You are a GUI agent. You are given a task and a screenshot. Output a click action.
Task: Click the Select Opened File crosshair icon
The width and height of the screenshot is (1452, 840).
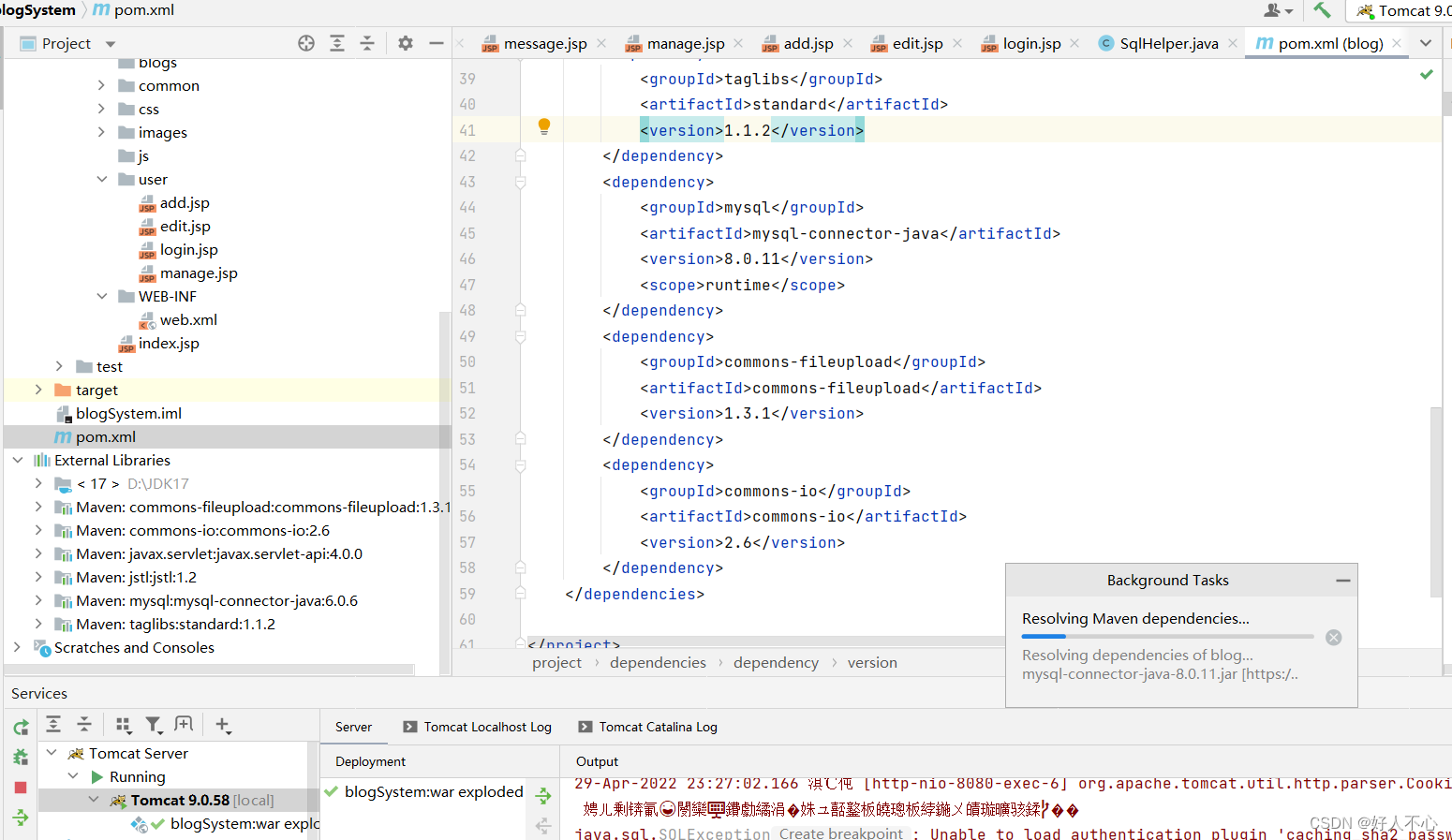(306, 42)
